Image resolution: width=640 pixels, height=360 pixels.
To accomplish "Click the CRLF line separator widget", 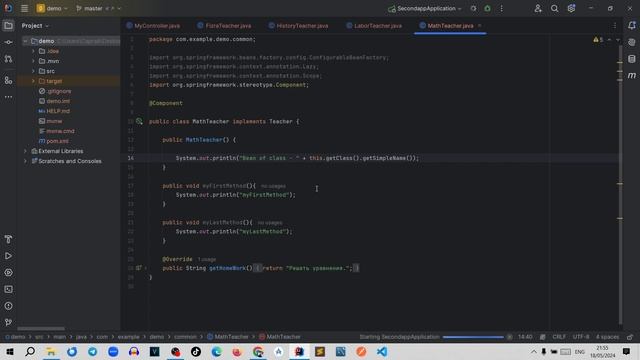I will tap(559, 337).
